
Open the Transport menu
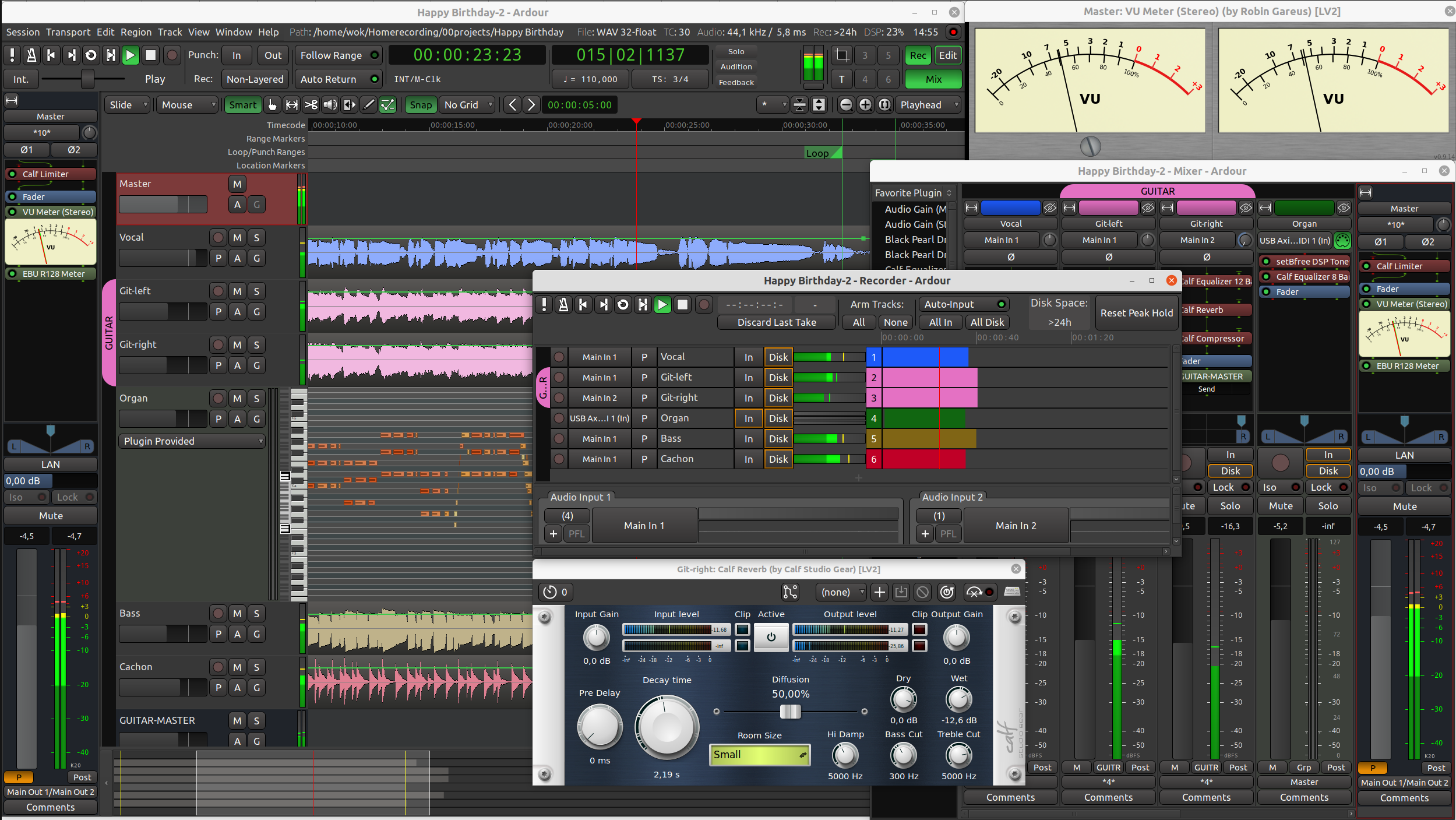pos(68,32)
